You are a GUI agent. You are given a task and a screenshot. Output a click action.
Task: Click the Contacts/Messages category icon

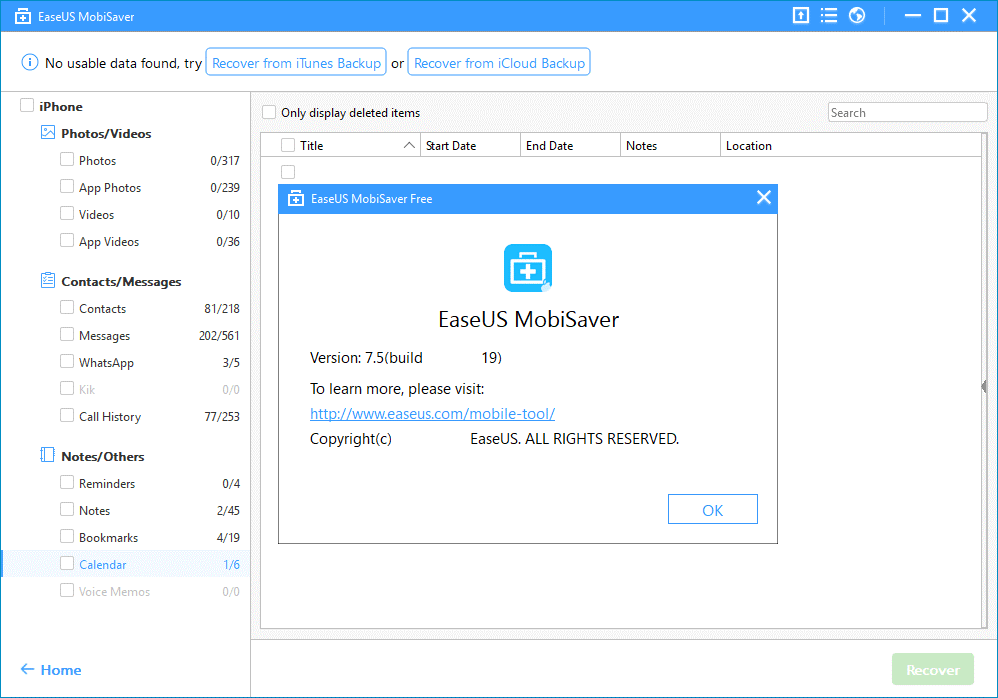[x=48, y=281]
